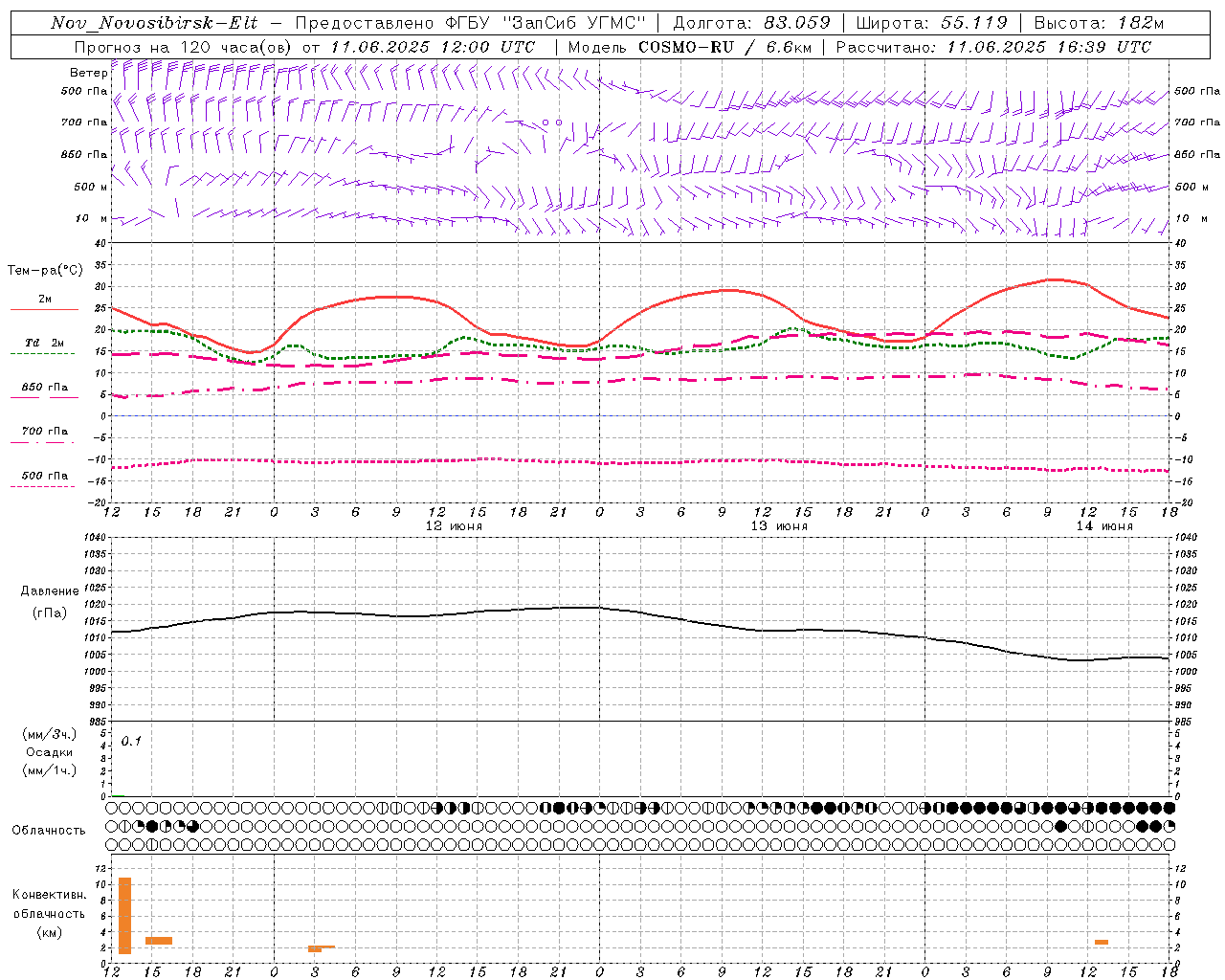Image resolution: width=1225 pixels, height=980 pixels.
Task: Select the provider text "ЗапСиб УГМС"
Action: (x=575, y=23)
